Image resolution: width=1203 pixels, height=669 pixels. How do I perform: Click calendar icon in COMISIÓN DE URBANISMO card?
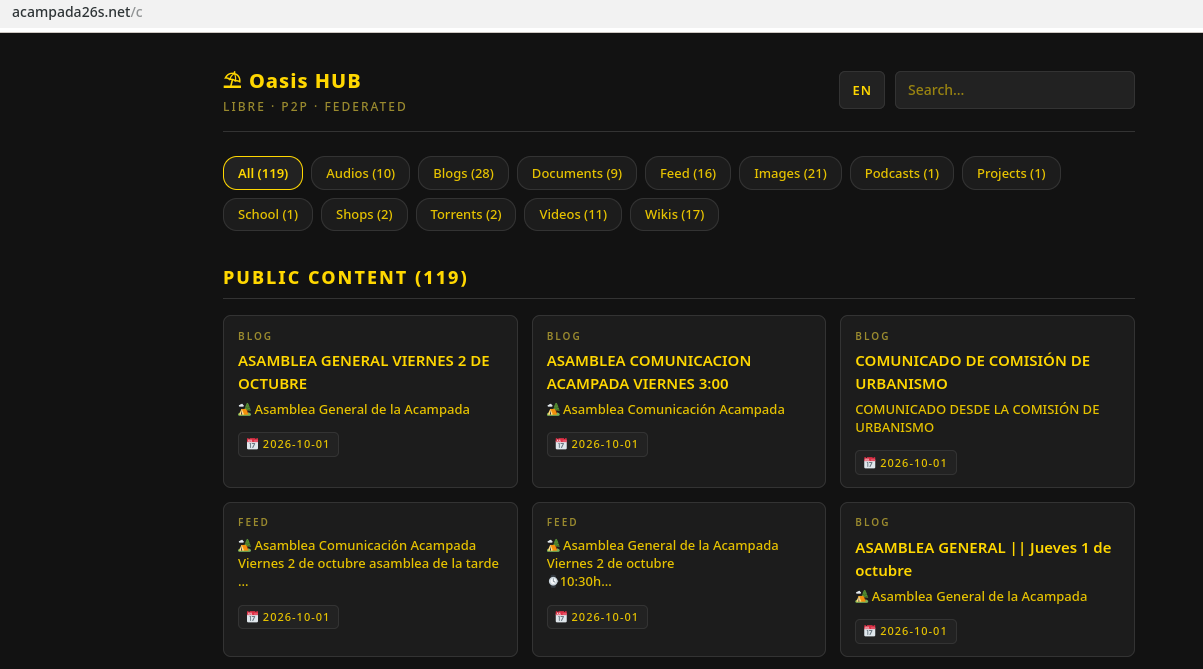pos(870,463)
